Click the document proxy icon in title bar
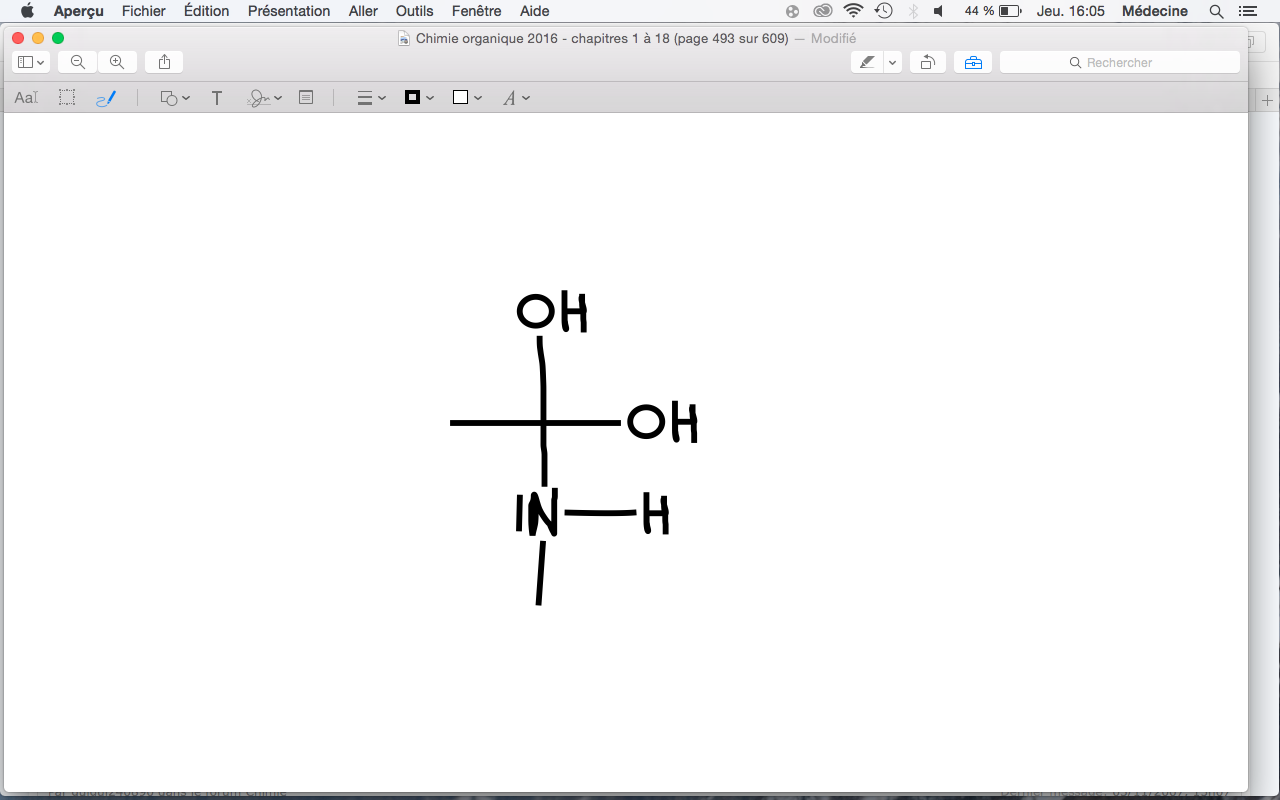The height and width of the screenshot is (800, 1280). [404, 38]
